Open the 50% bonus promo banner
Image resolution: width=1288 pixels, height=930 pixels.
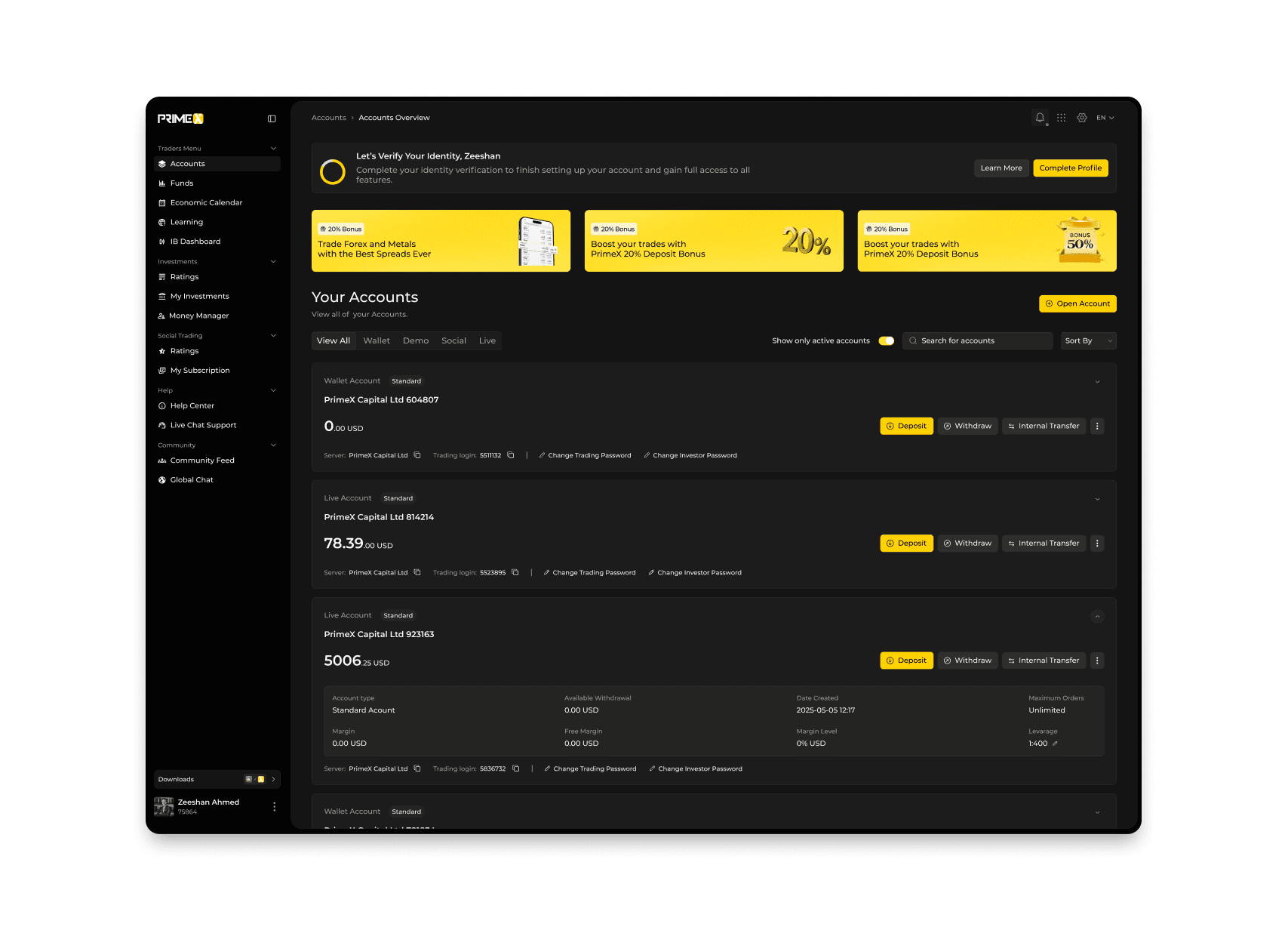click(987, 241)
